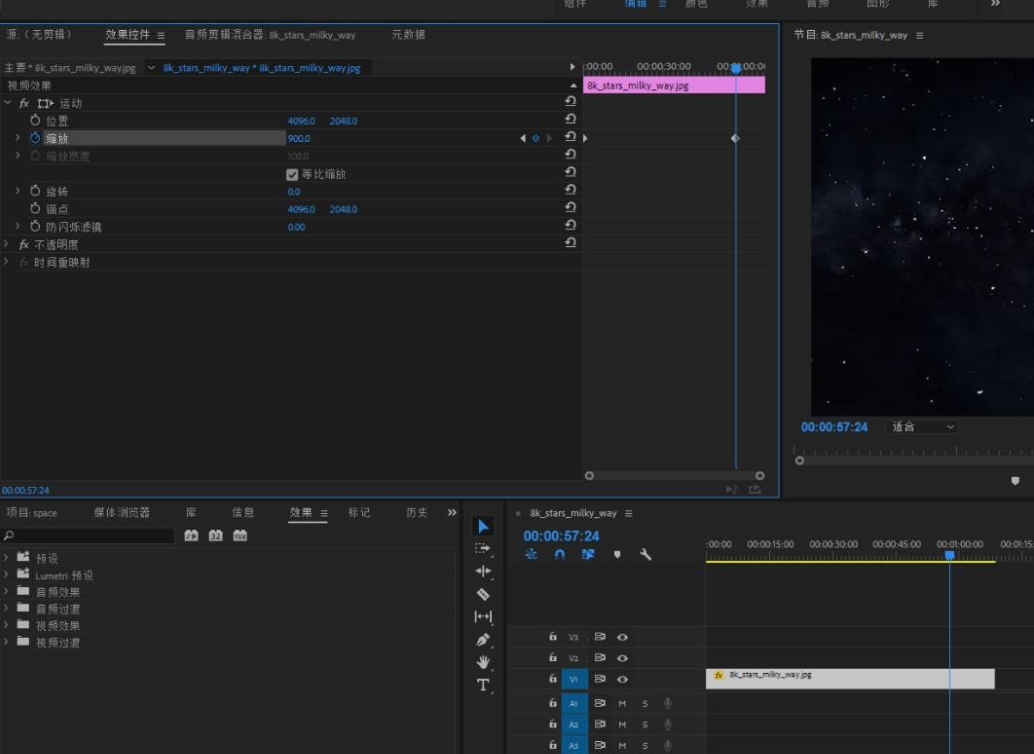This screenshot has width=1034, height=754.
Task: Pick the Track Select Forward tool
Action: (x=483, y=548)
